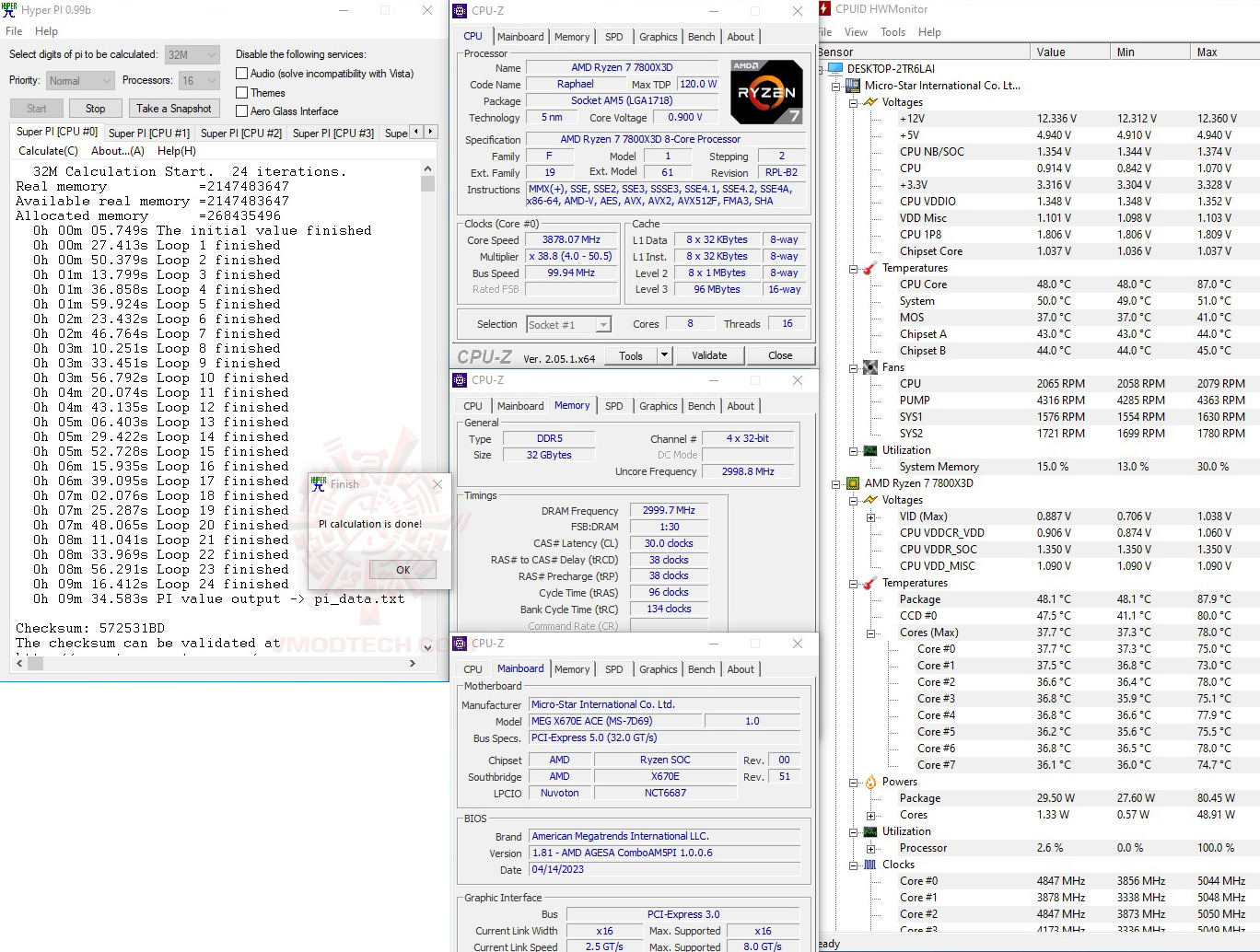Open Graphics tab in CPU-Z Memory window
Viewport: 1260px width, 952px height.
659,406
